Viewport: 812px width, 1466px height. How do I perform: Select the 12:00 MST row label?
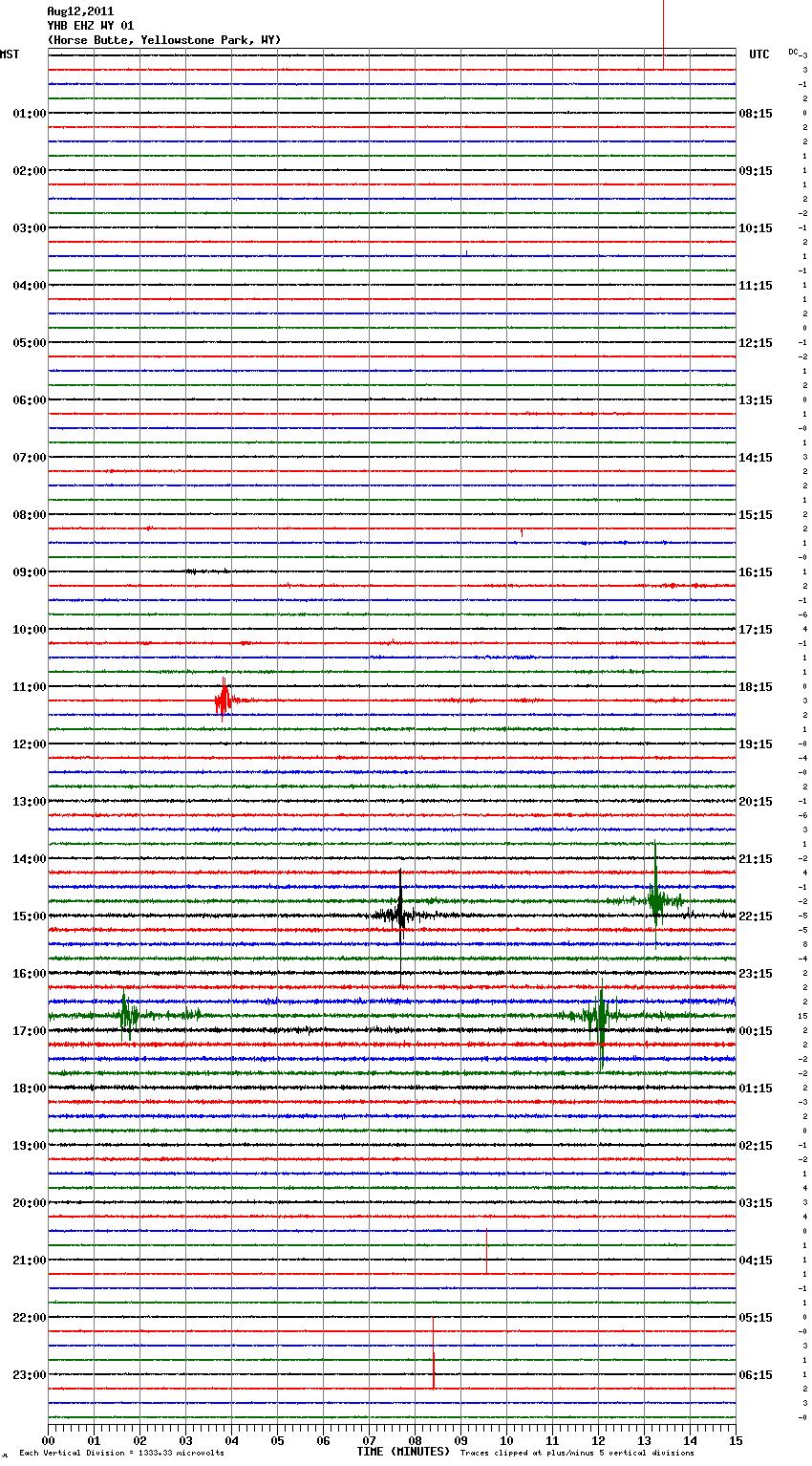[x=29, y=744]
